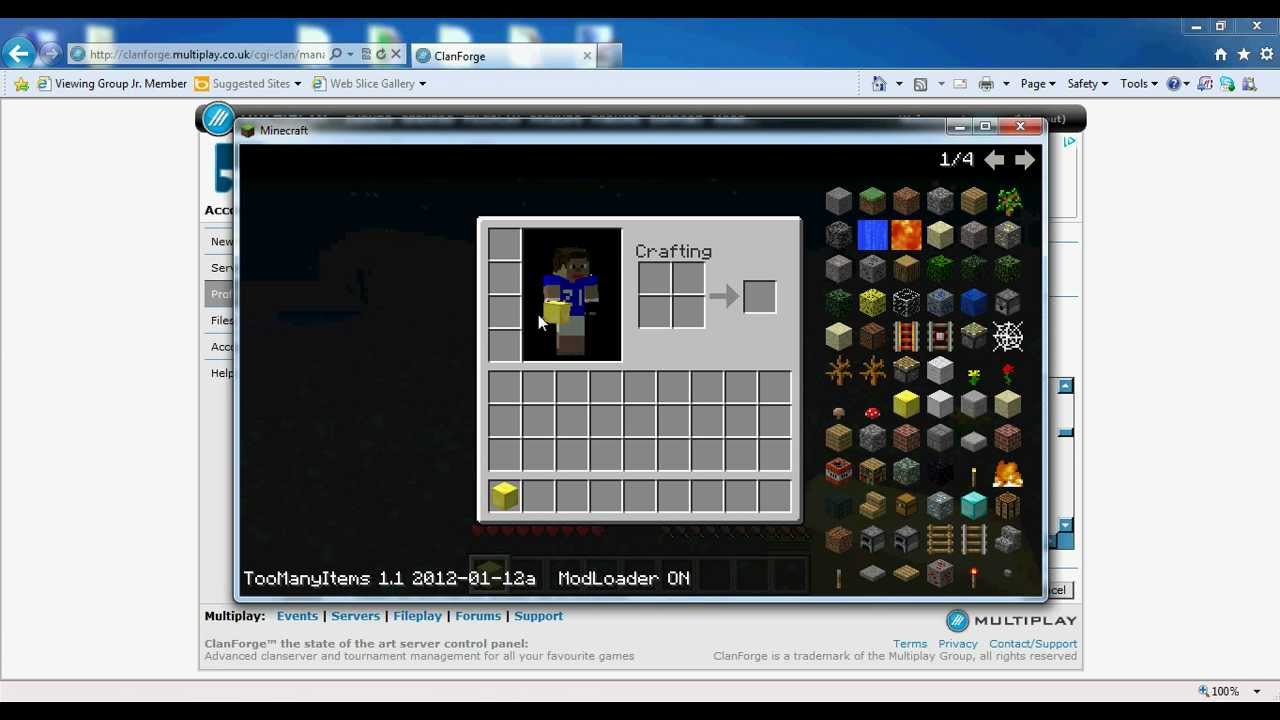Select the water block in item panel
Screen dimensions: 1280x720
[x=872, y=235]
